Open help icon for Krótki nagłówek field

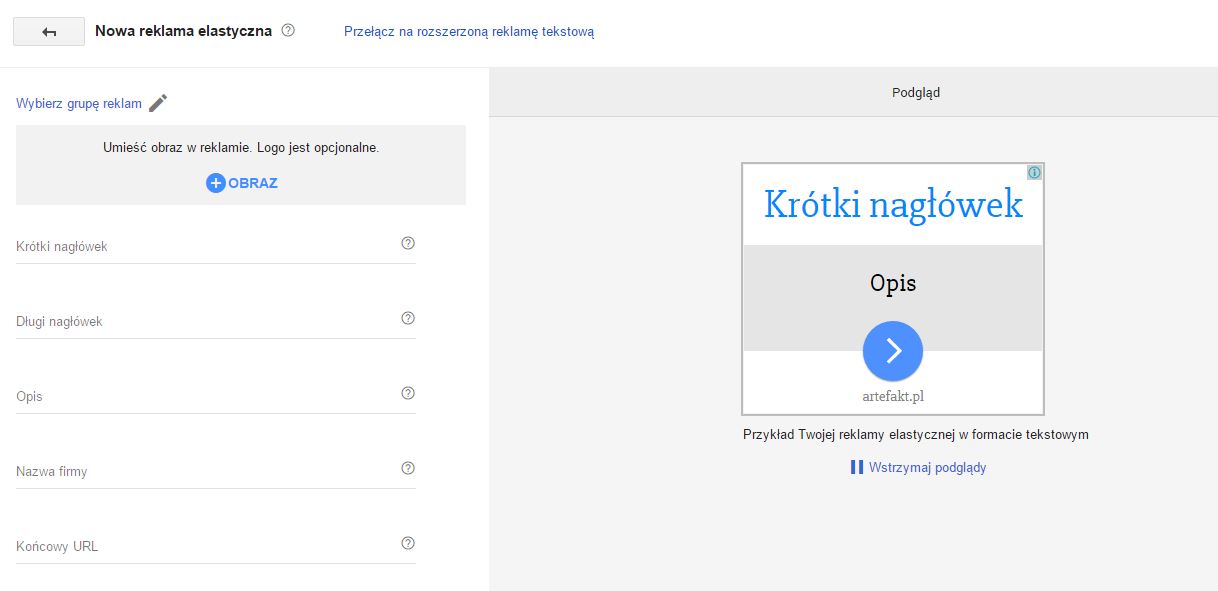pos(407,243)
